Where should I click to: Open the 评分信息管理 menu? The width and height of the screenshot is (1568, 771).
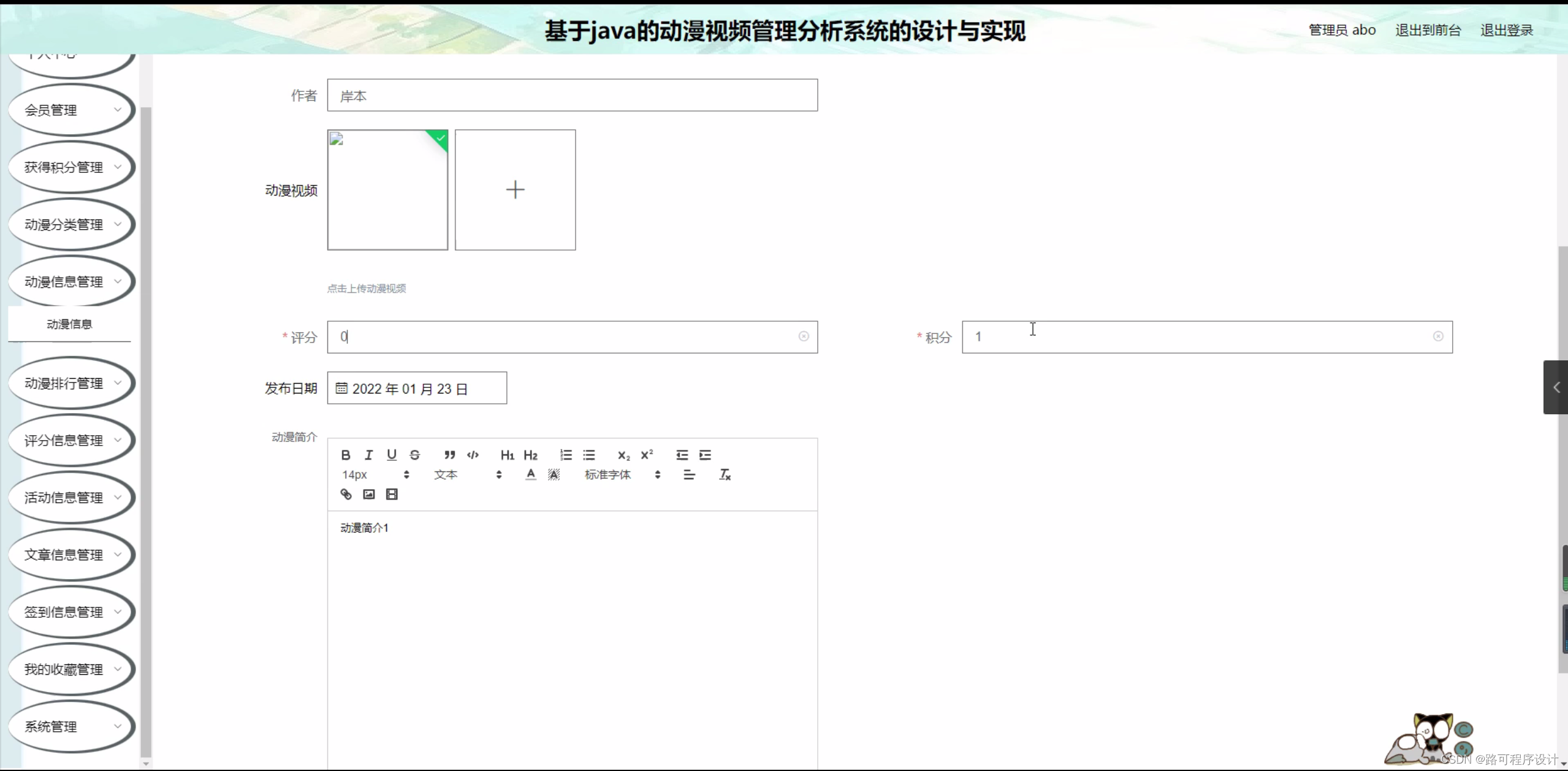(71, 441)
